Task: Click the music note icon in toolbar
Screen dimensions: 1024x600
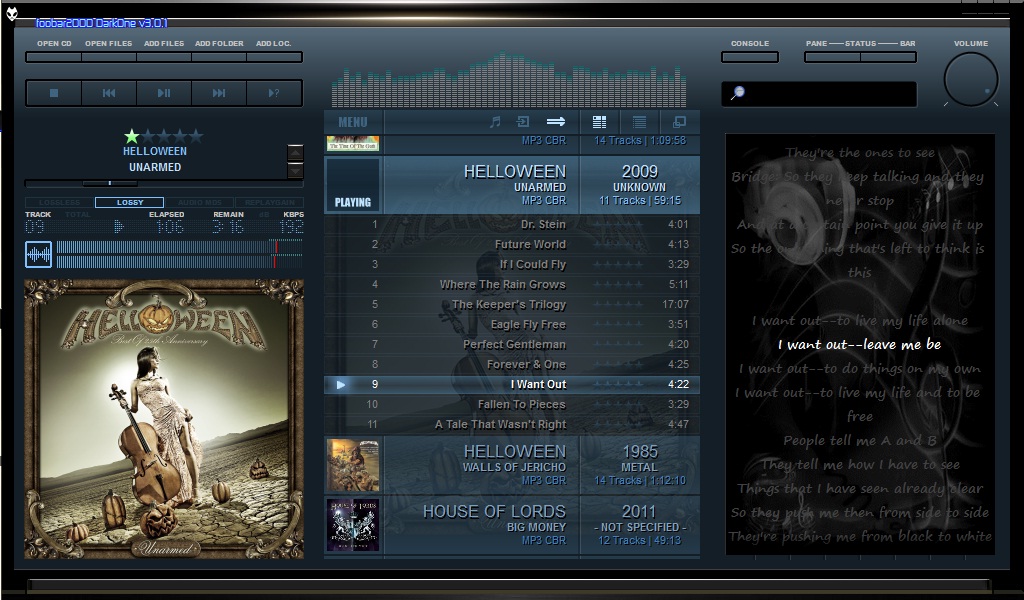Action: coord(495,122)
